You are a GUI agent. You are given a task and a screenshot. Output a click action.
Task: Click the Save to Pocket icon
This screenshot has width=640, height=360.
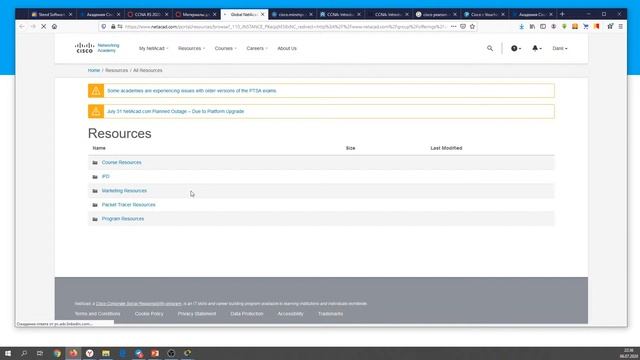tap(463, 27)
